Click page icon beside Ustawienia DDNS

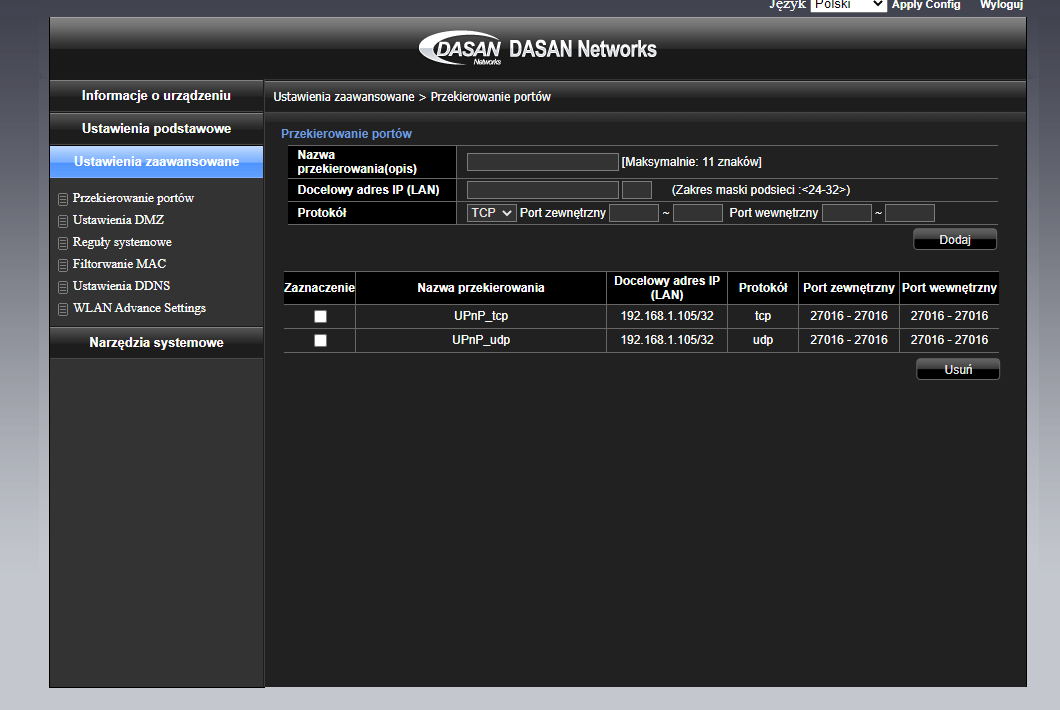click(x=63, y=287)
